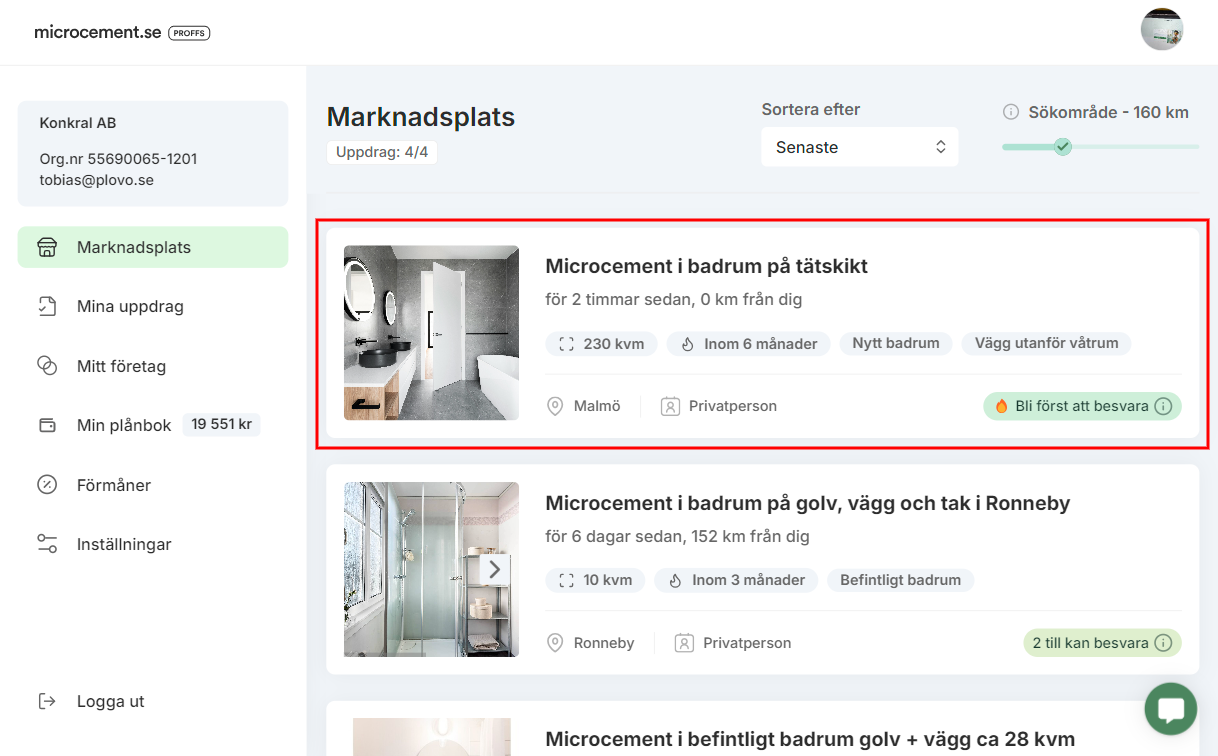Click the Mina uppdrag document icon
Screen dimensions: 1218x756
coord(47,306)
